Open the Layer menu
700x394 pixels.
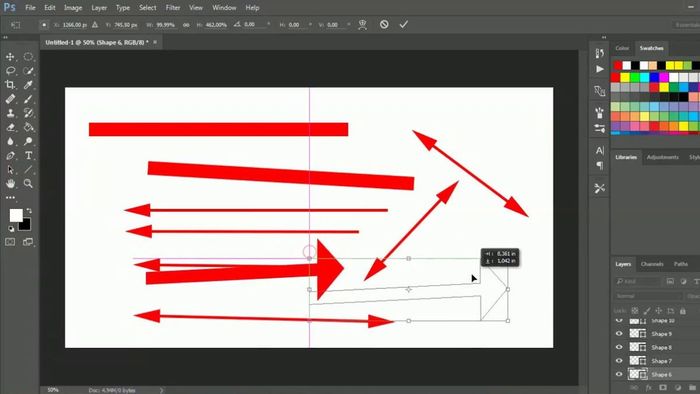click(x=99, y=8)
